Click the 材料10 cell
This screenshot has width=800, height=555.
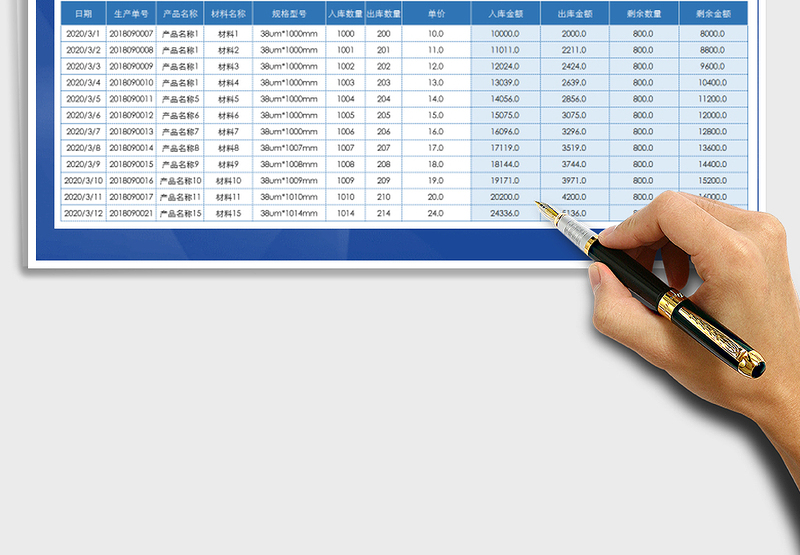tap(229, 180)
